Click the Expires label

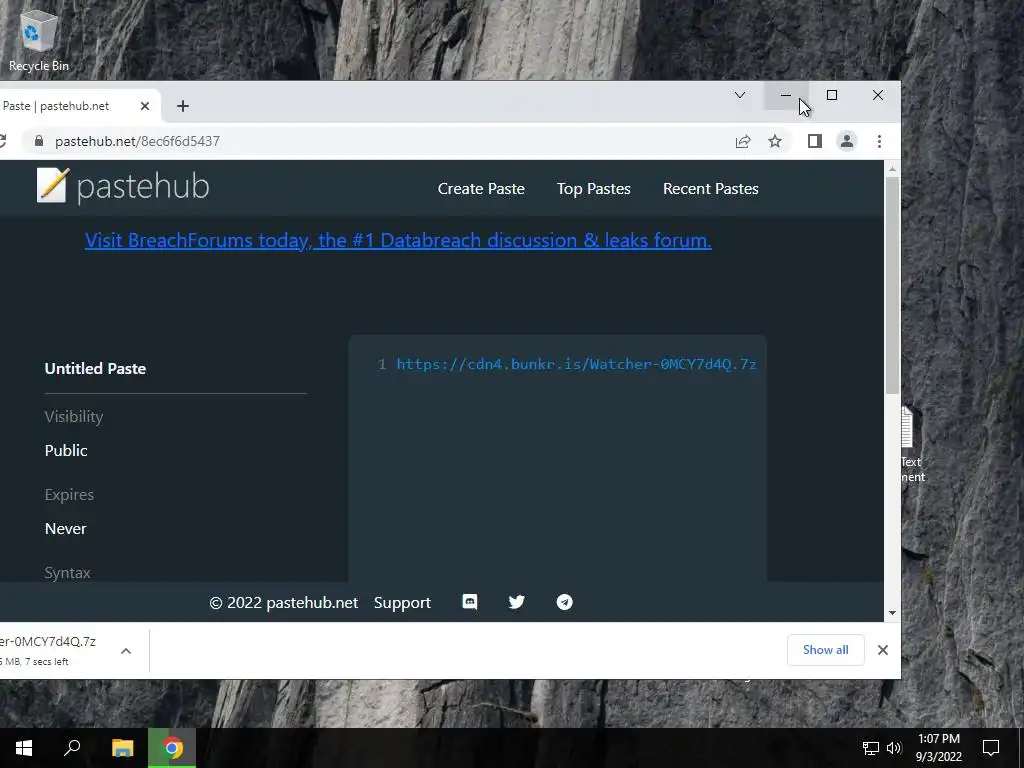pyautogui.click(x=69, y=495)
